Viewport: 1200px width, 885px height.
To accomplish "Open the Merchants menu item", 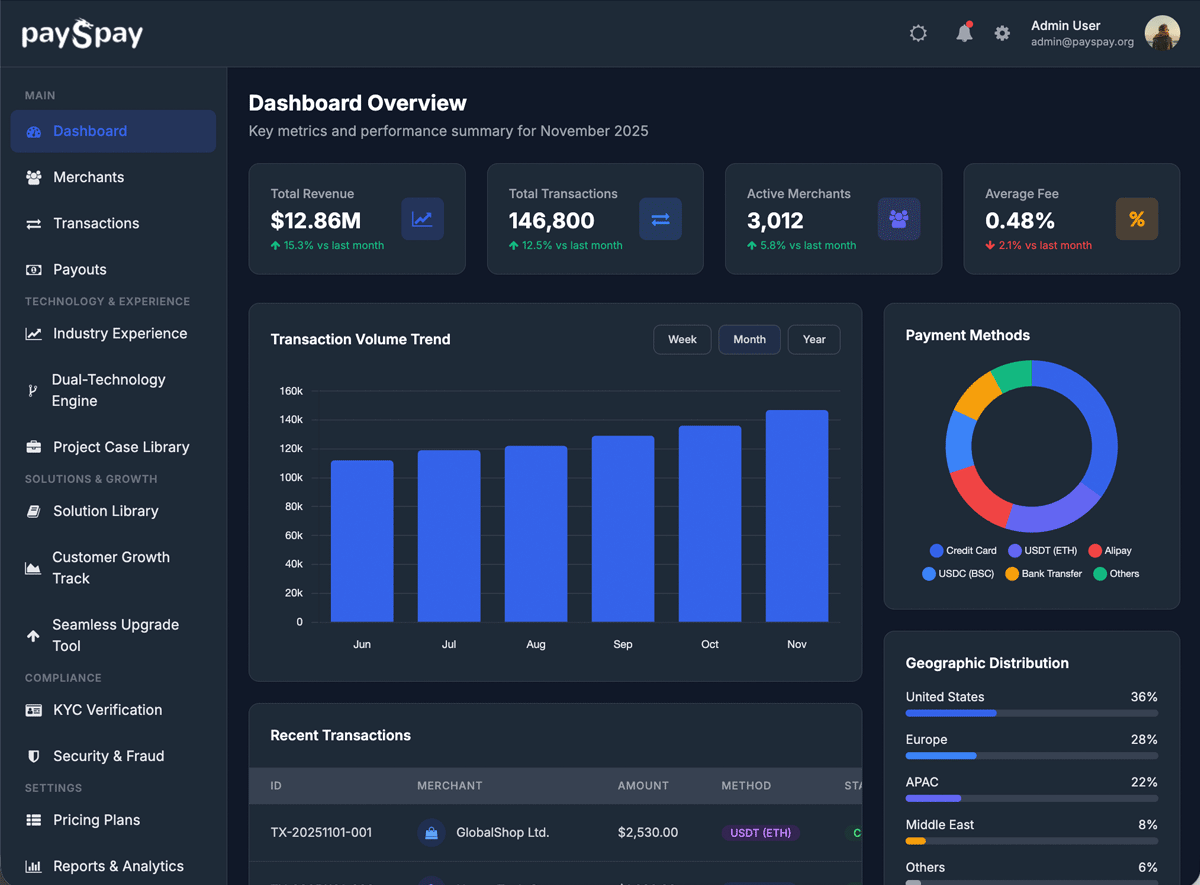I will coord(89,177).
